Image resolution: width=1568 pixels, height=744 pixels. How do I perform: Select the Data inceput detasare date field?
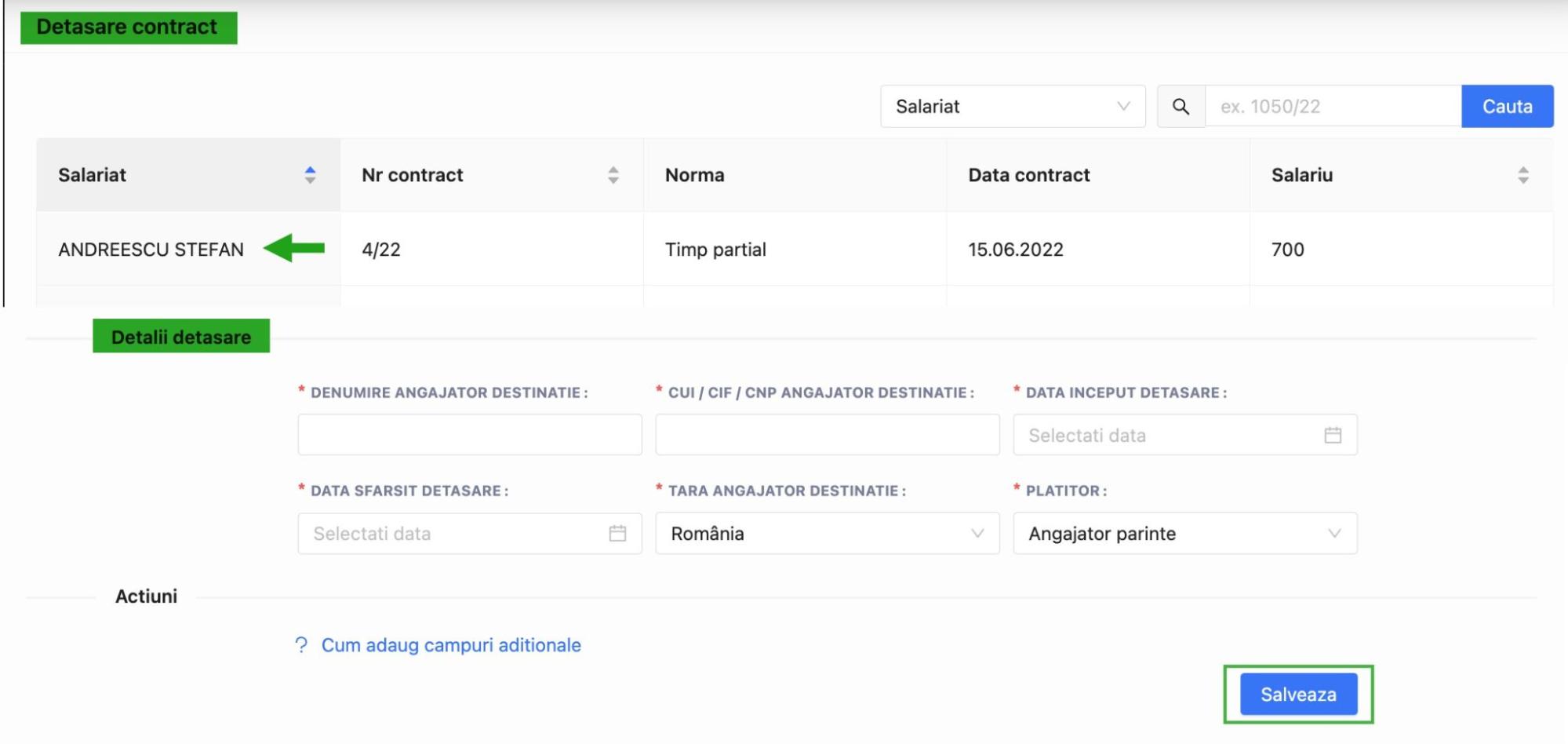1185,435
